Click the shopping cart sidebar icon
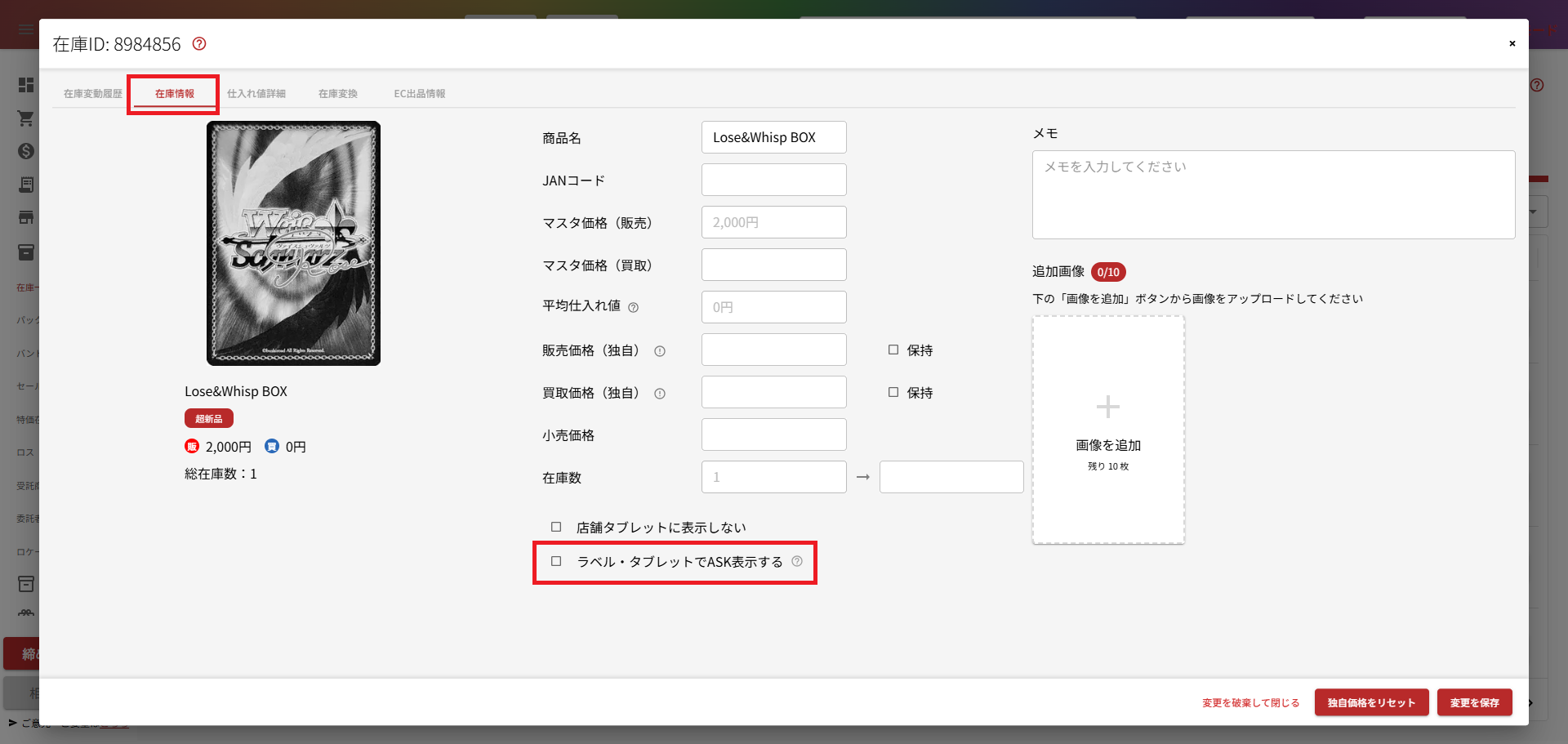Image resolution: width=1568 pixels, height=744 pixels. pyautogui.click(x=26, y=118)
